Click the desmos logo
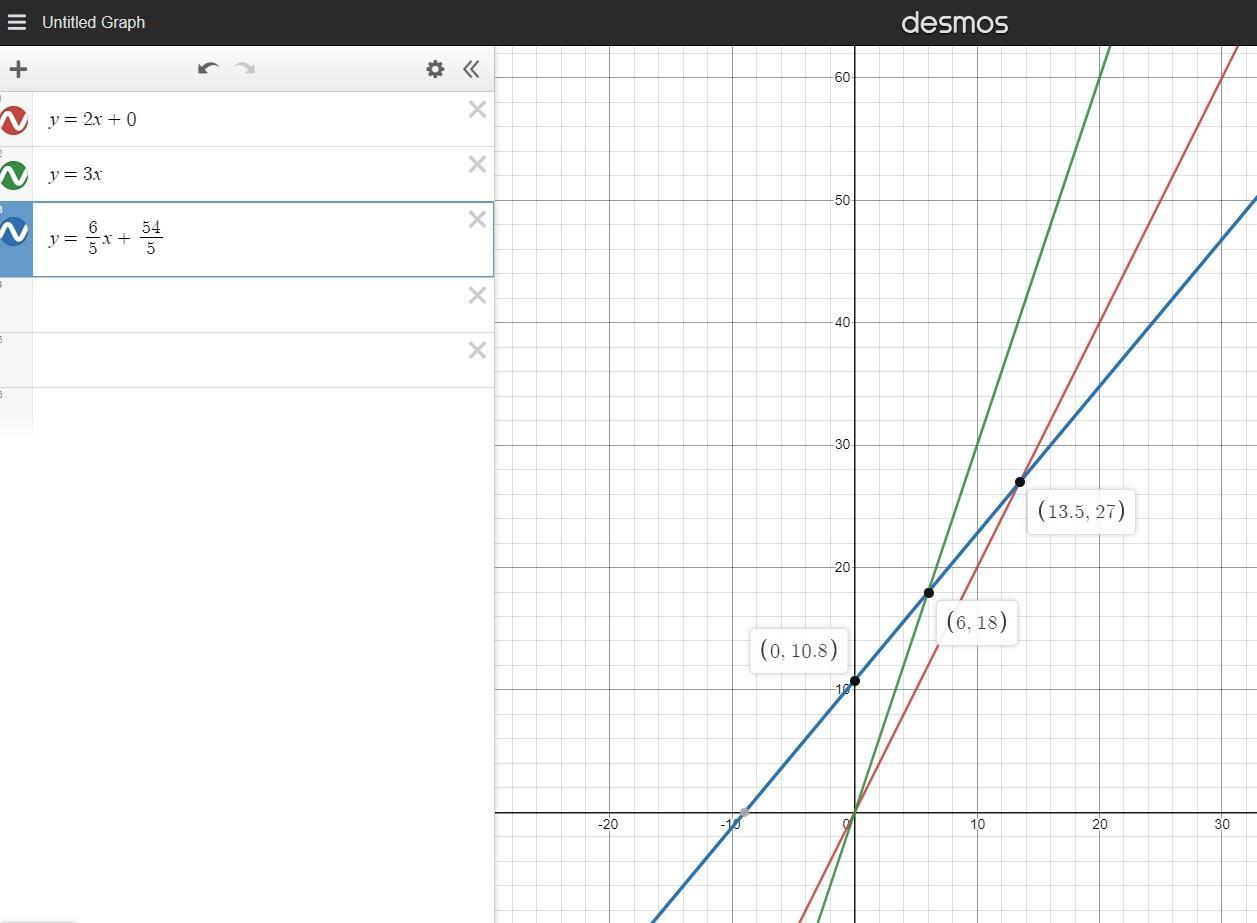Image resolution: width=1257 pixels, height=923 pixels. pos(954,22)
